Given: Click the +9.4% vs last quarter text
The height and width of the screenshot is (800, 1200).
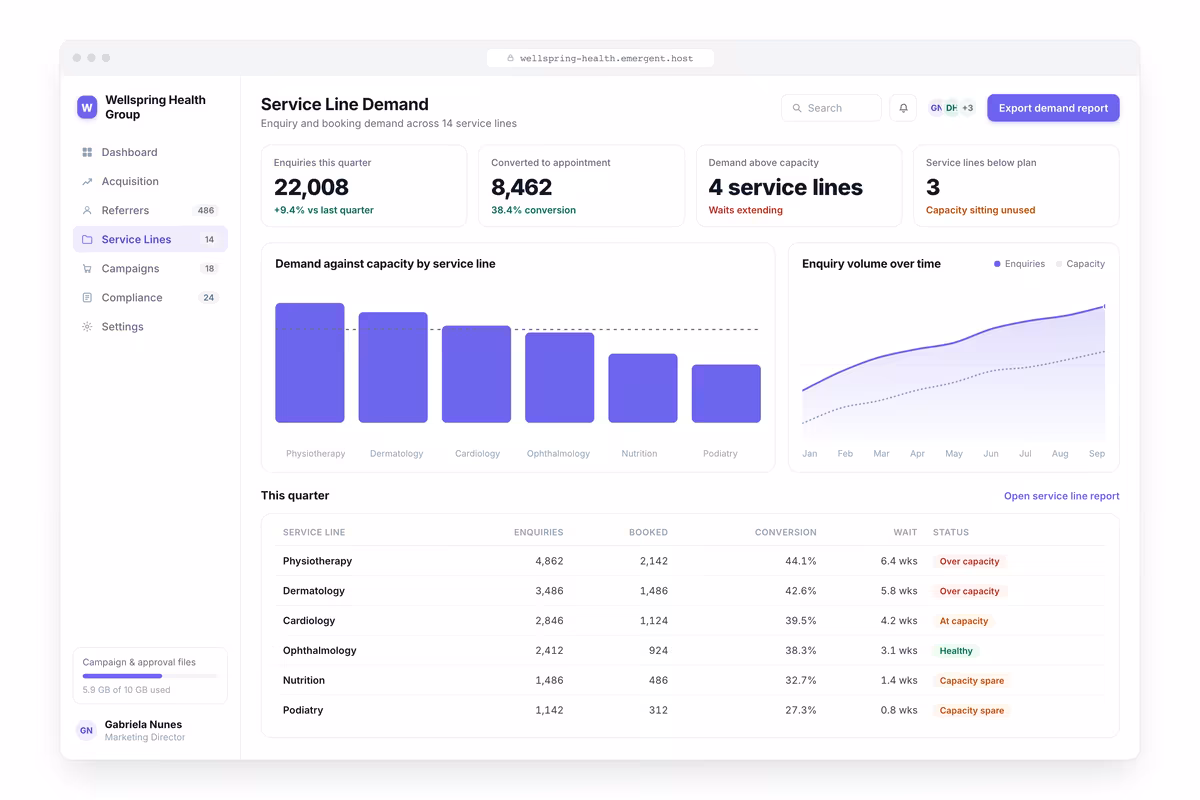Looking at the screenshot, I should point(324,210).
